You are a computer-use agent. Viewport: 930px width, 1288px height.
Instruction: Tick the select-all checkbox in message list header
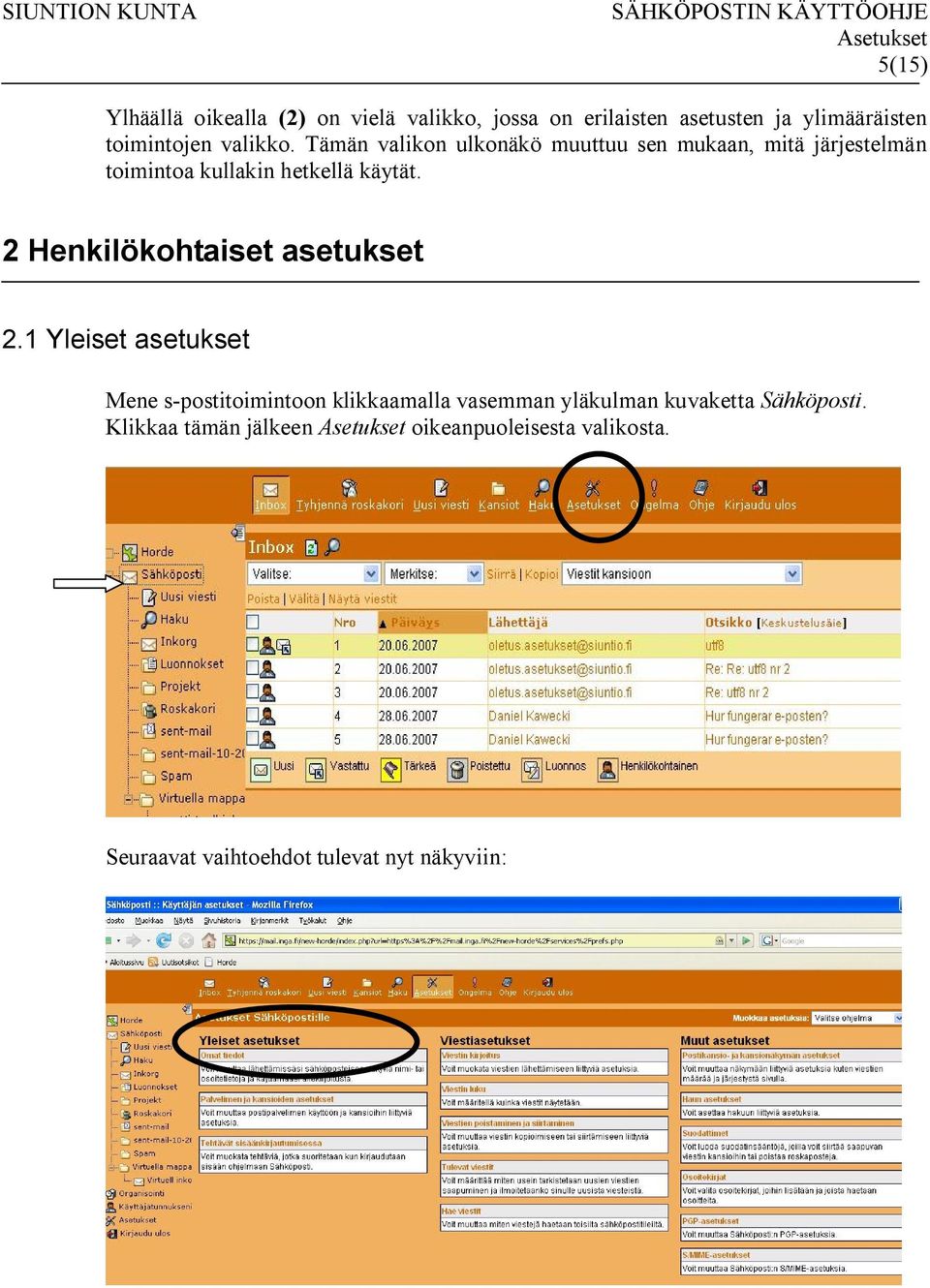coord(253,622)
